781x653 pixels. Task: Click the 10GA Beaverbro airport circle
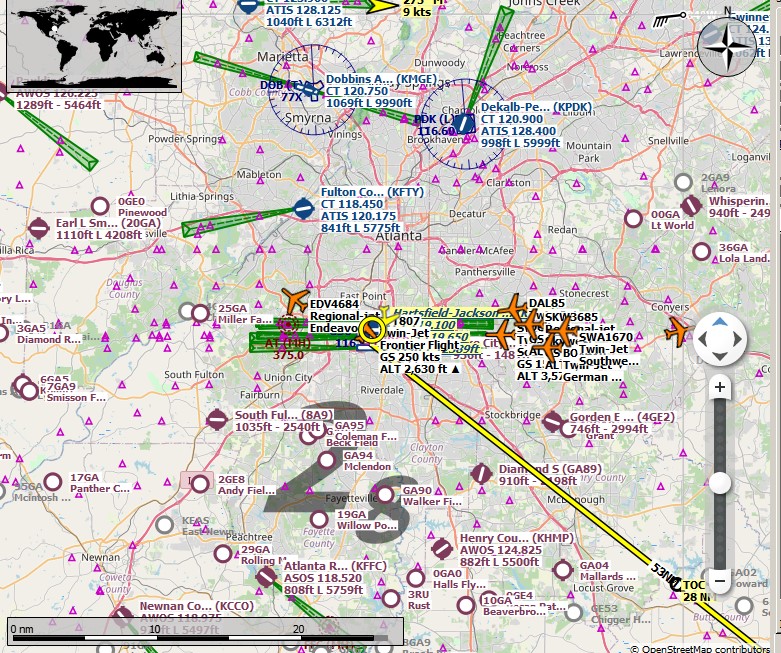tap(466, 606)
